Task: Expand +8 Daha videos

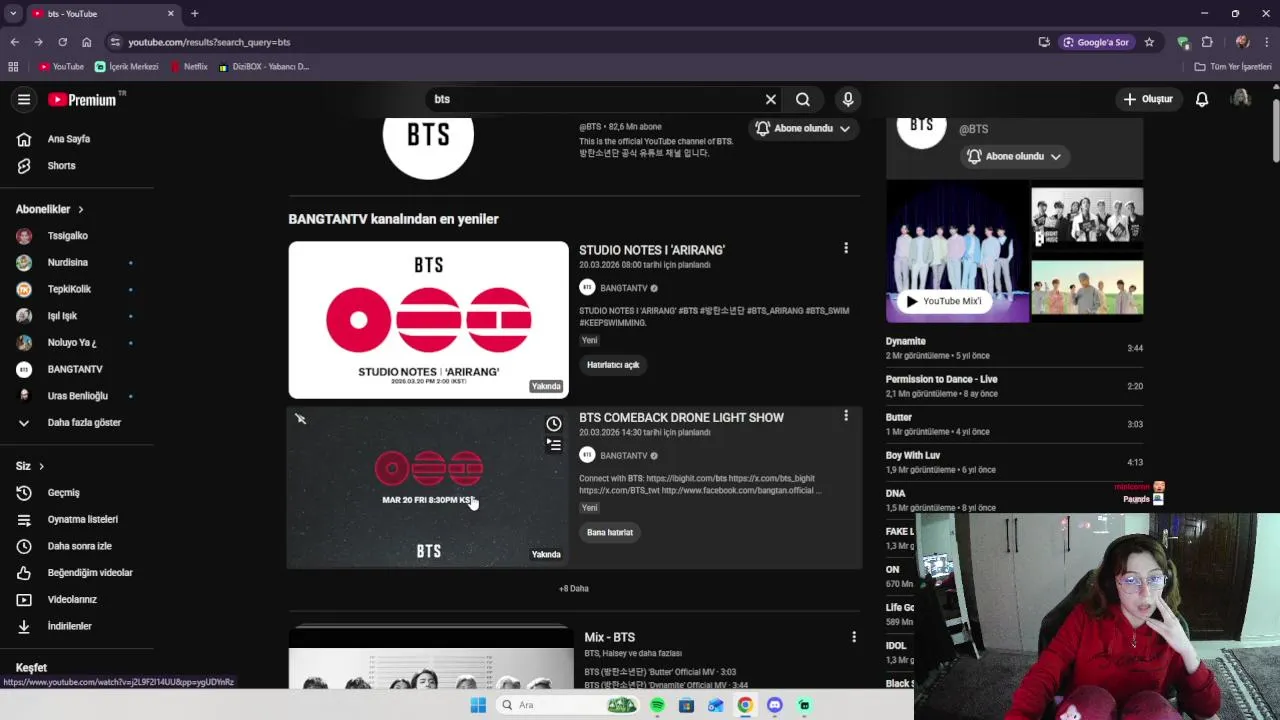Action: pyautogui.click(x=574, y=589)
